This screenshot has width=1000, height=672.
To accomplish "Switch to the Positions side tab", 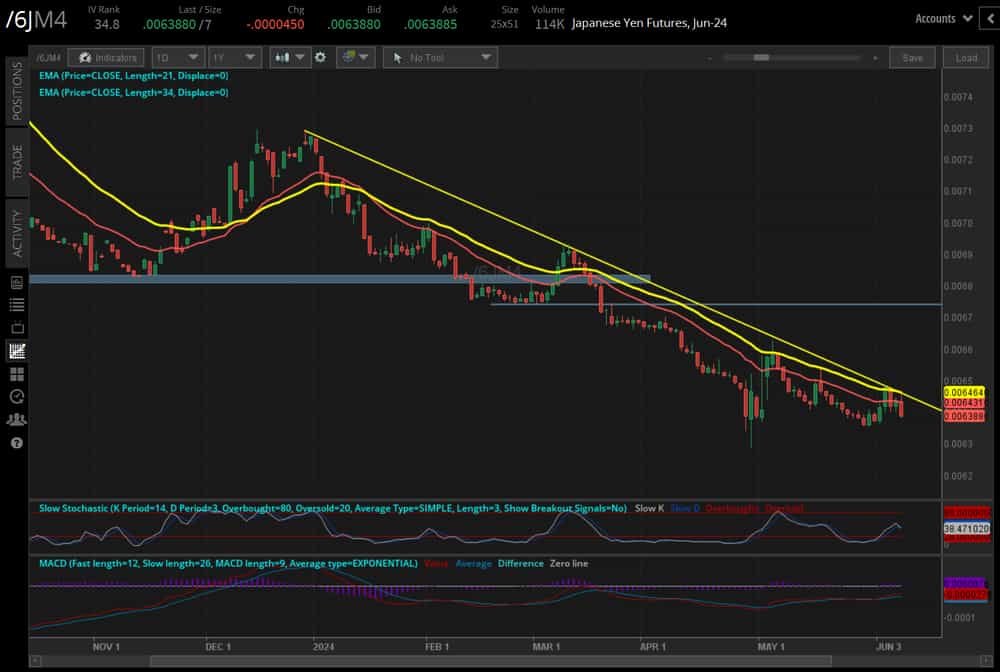I will tap(17, 91).
